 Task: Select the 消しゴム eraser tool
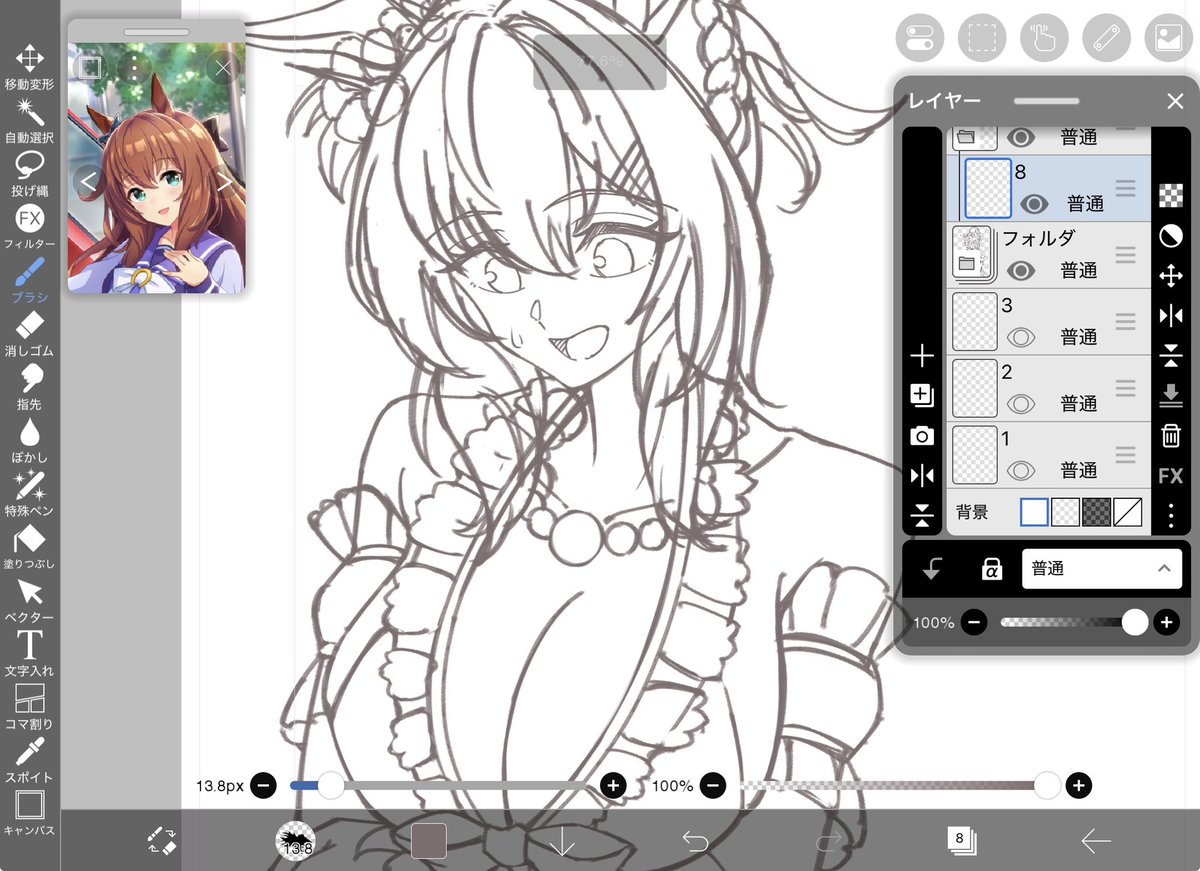point(29,333)
